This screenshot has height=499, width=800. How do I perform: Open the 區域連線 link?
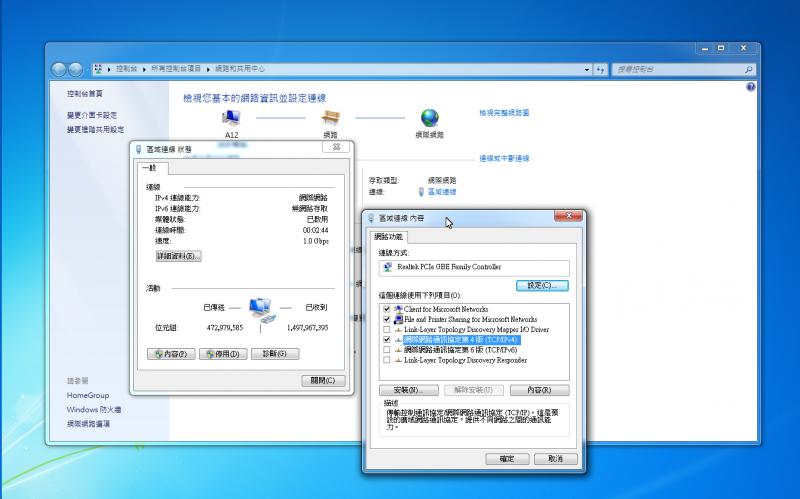pos(442,192)
